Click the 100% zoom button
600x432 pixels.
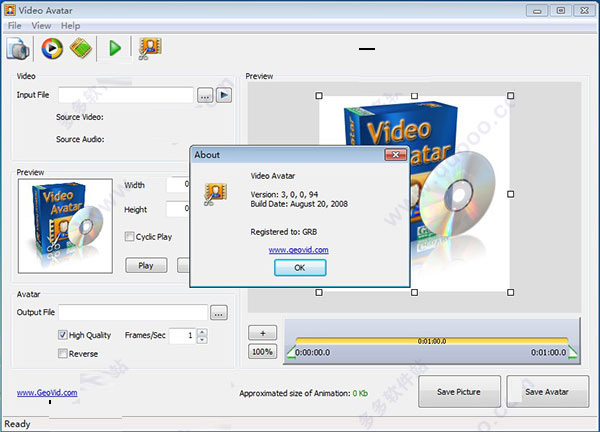coord(262,351)
